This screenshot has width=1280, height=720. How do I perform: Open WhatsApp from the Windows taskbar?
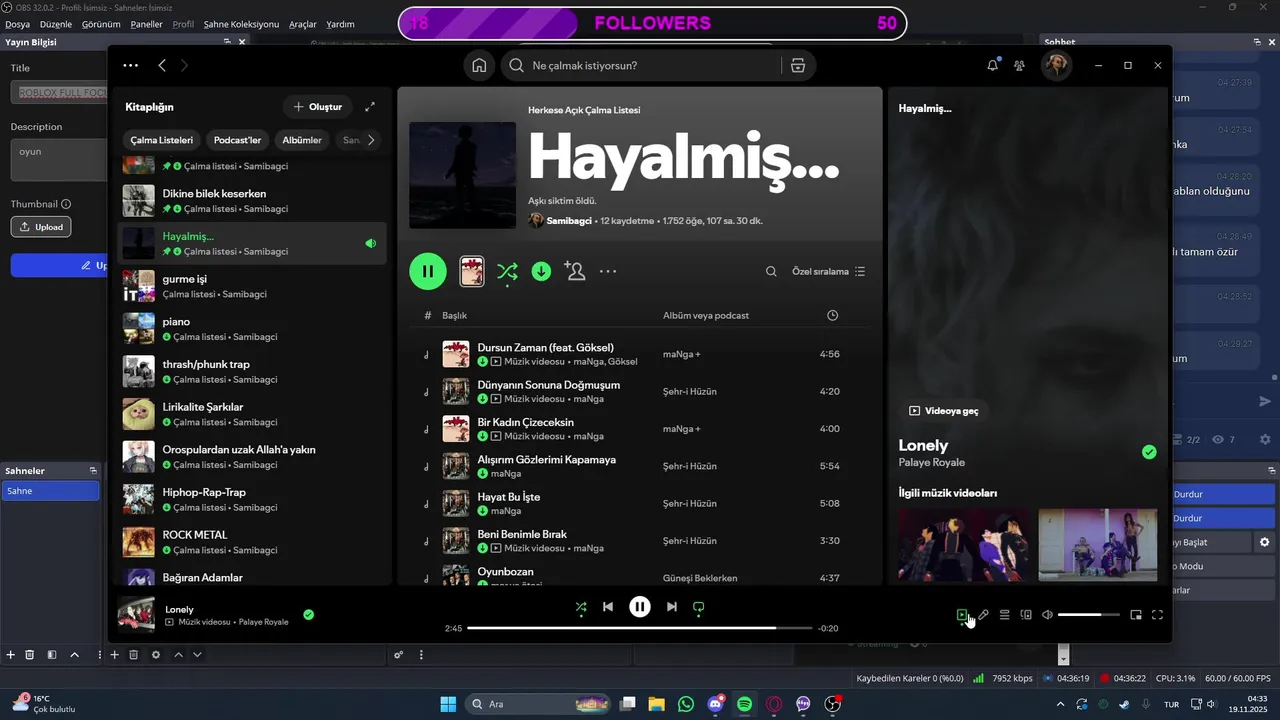(685, 704)
